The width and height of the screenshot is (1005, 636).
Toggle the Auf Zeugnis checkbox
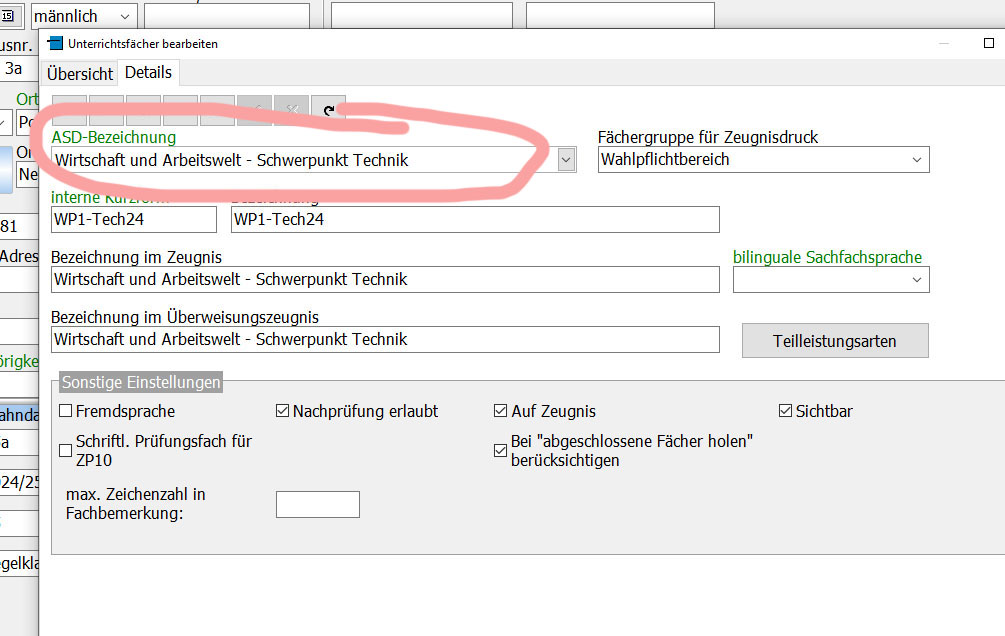tap(501, 411)
